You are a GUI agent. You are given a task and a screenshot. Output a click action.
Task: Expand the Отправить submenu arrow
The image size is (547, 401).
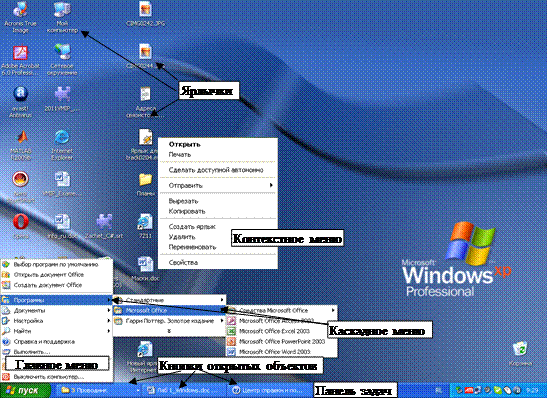coord(271,185)
